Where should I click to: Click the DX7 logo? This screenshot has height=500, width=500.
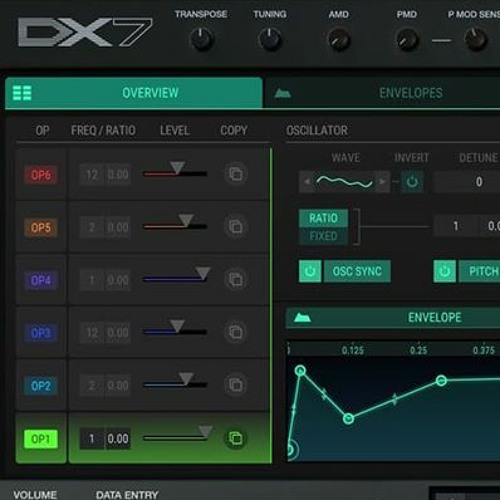coord(85,32)
